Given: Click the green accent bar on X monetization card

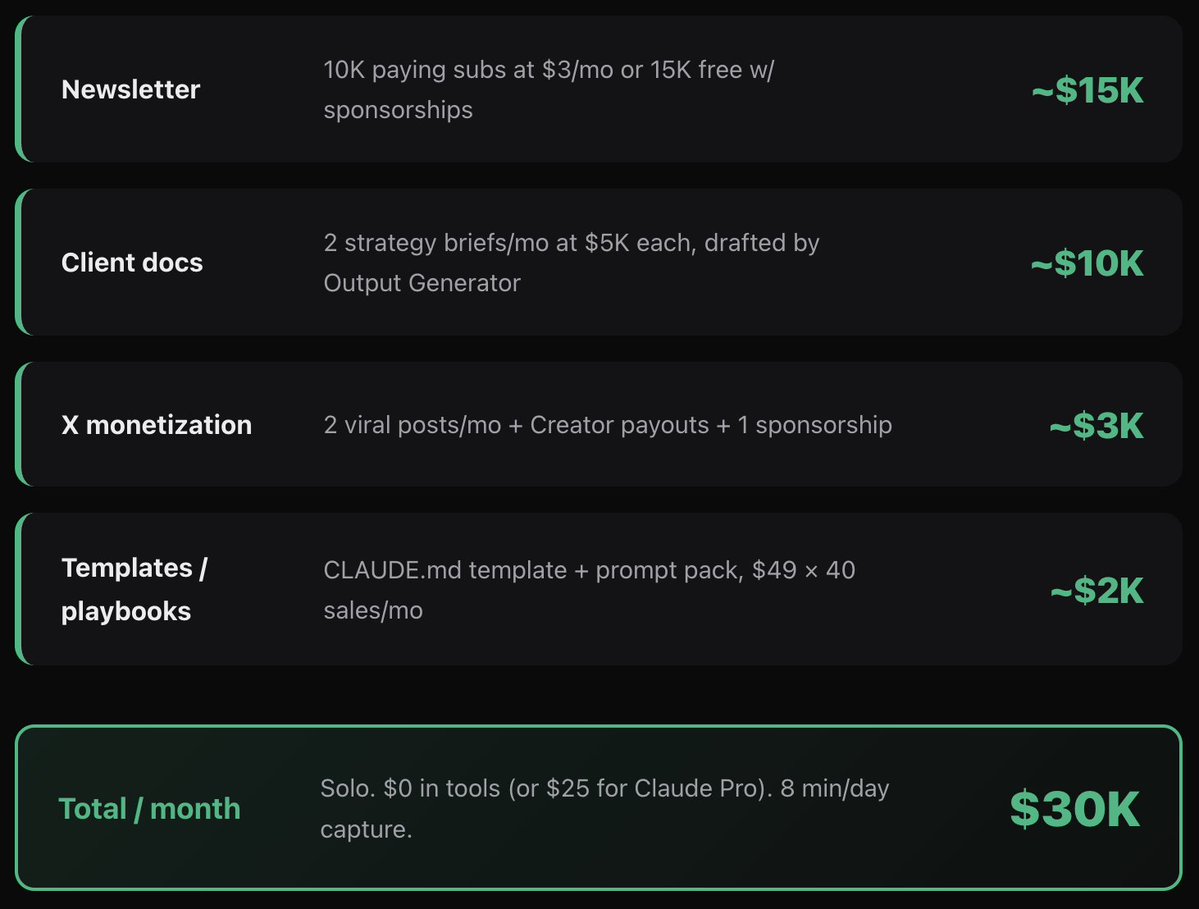Looking at the screenshot, I should coord(18,425).
